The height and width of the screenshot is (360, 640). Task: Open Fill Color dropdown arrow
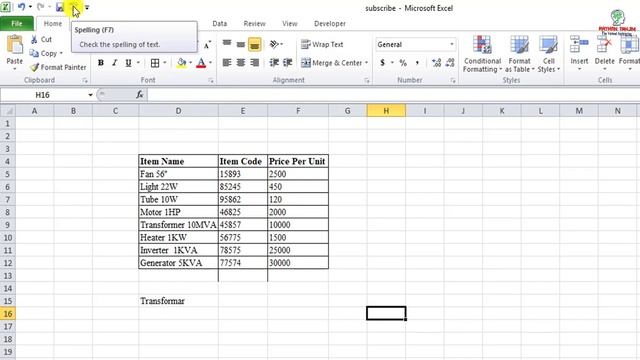point(191,63)
